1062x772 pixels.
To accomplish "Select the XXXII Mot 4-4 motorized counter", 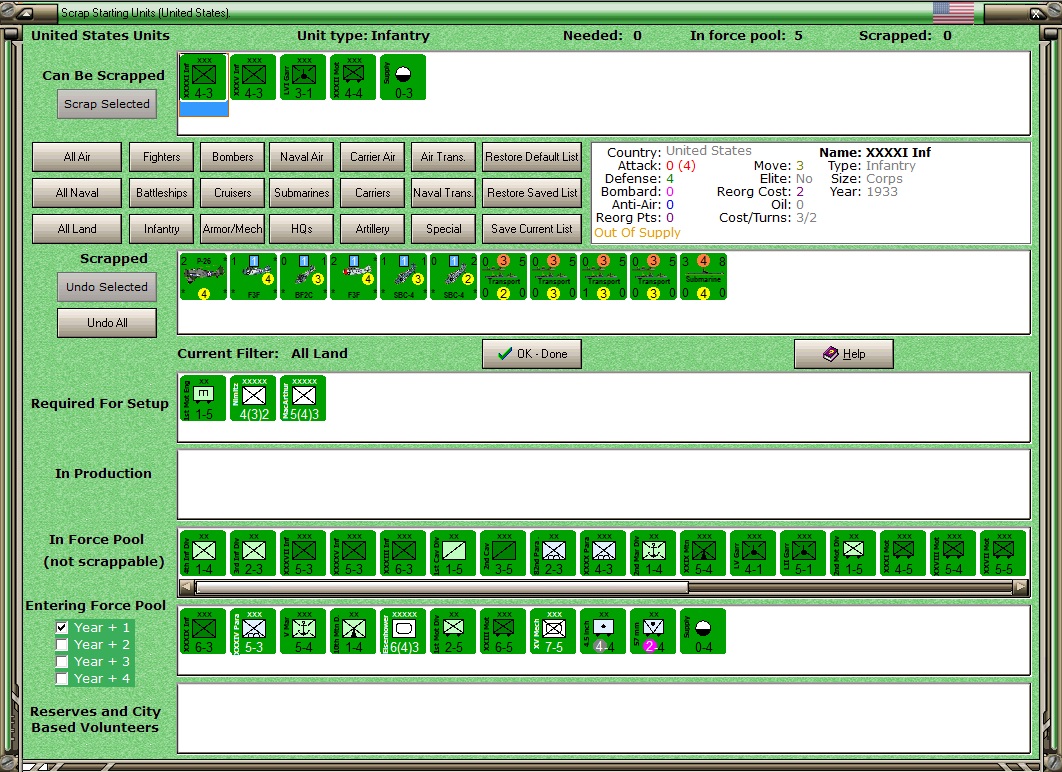I will (354, 77).
